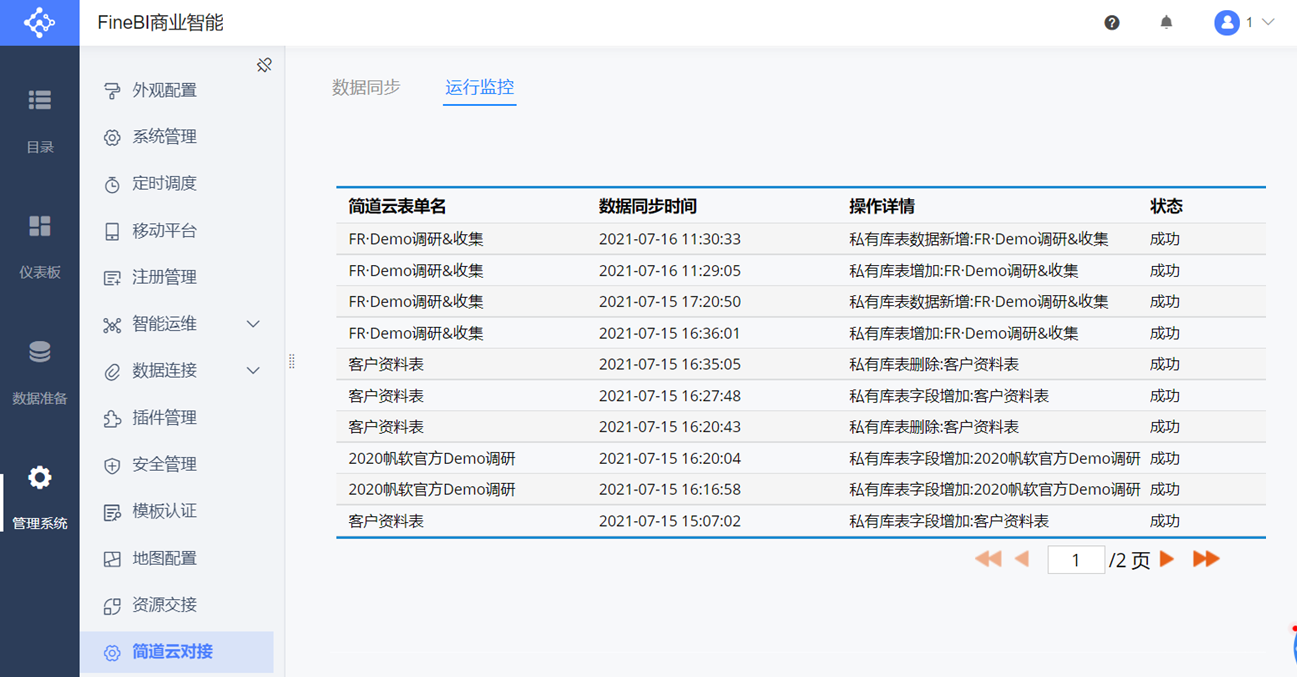Click the 移动平台 device icon
Screen dimensions: 1297x677
click(x=112, y=232)
